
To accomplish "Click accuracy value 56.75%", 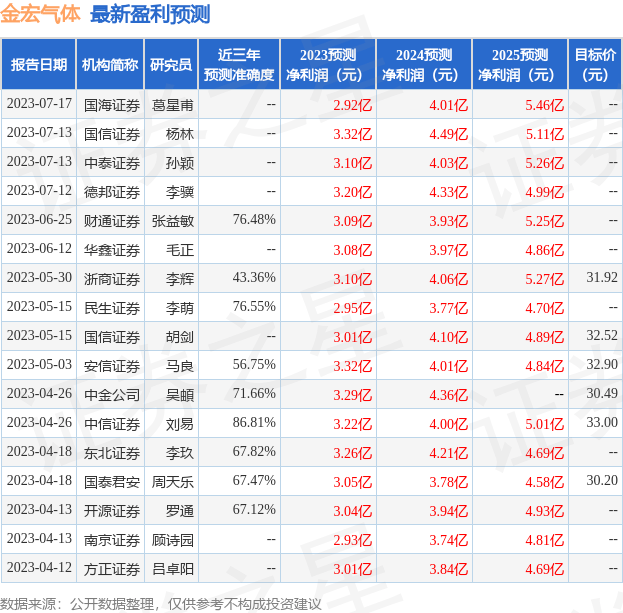I will point(254,365).
